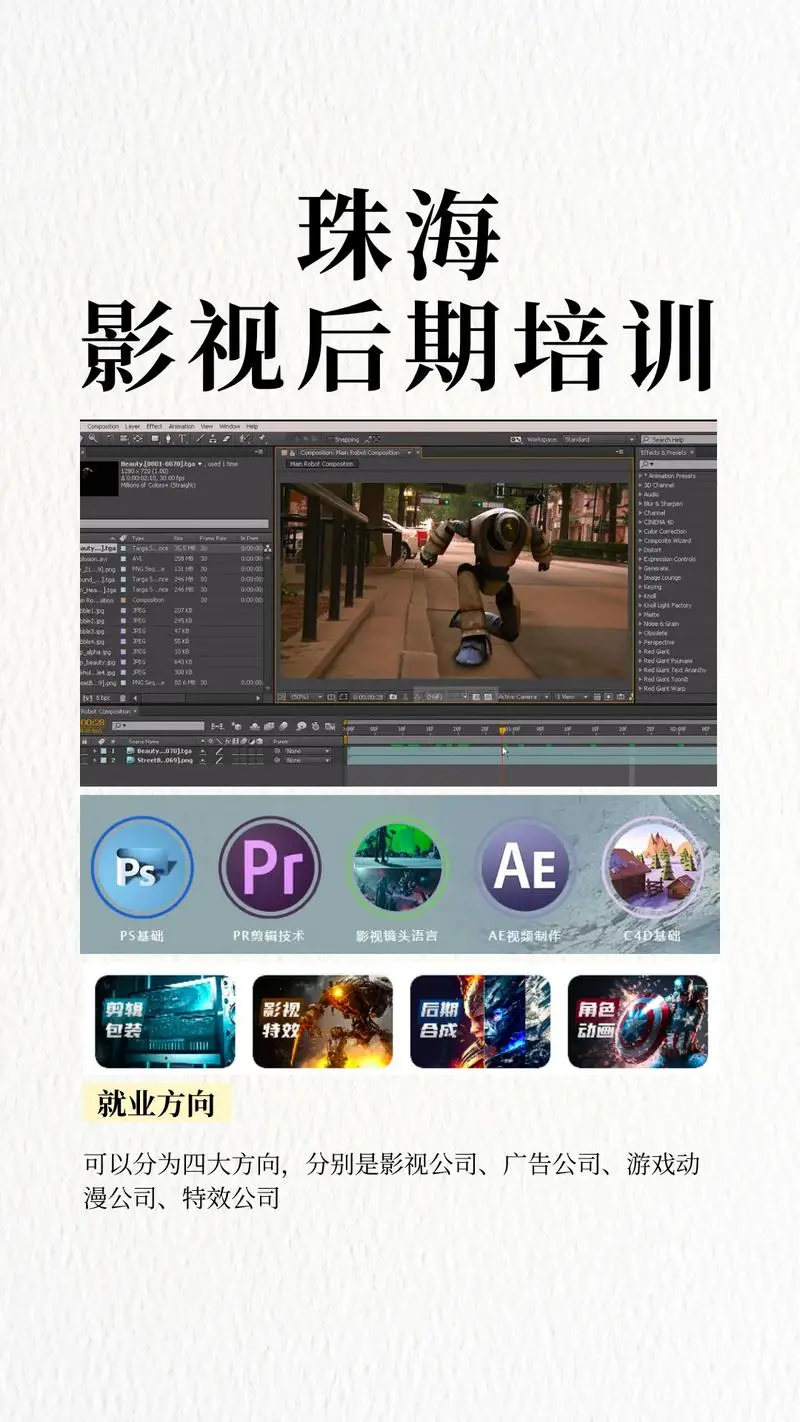Toggle Pixel Aspect Ratio Correction in viewer

click(x=597, y=697)
